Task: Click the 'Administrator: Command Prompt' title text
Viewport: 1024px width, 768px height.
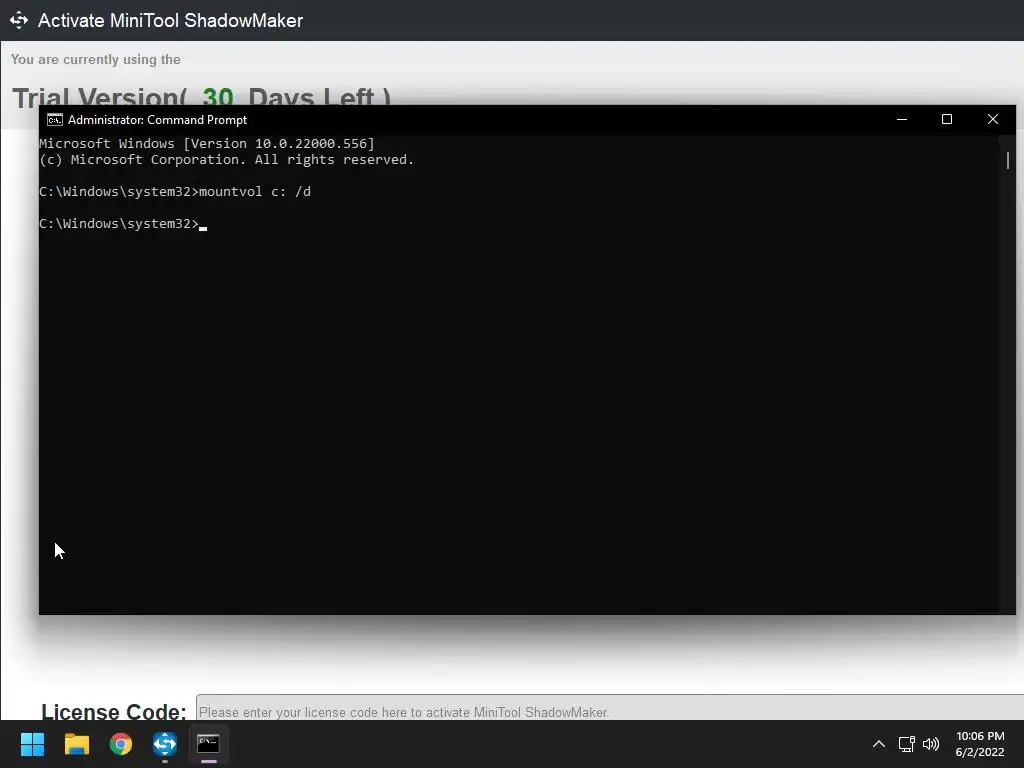Action: (x=157, y=120)
